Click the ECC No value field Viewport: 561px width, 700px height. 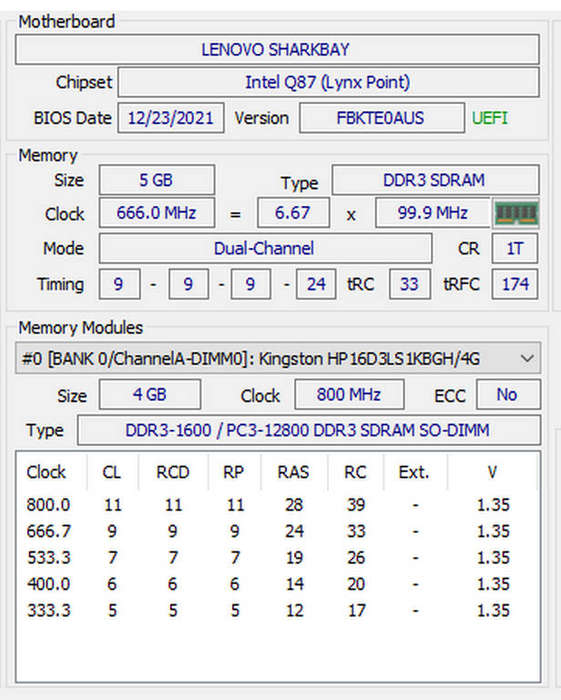(508, 395)
